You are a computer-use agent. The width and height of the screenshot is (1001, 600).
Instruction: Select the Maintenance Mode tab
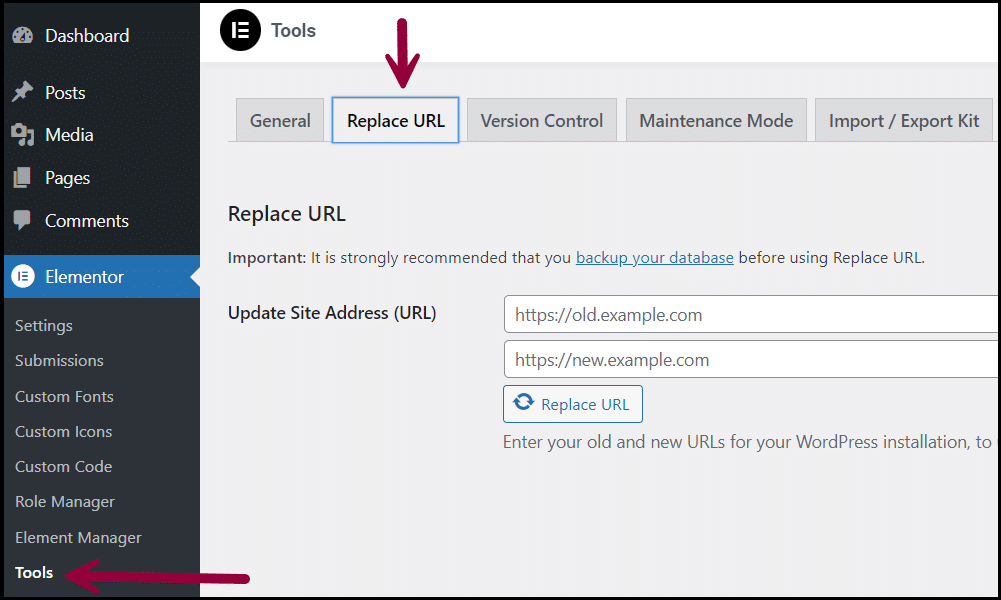(716, 119)
